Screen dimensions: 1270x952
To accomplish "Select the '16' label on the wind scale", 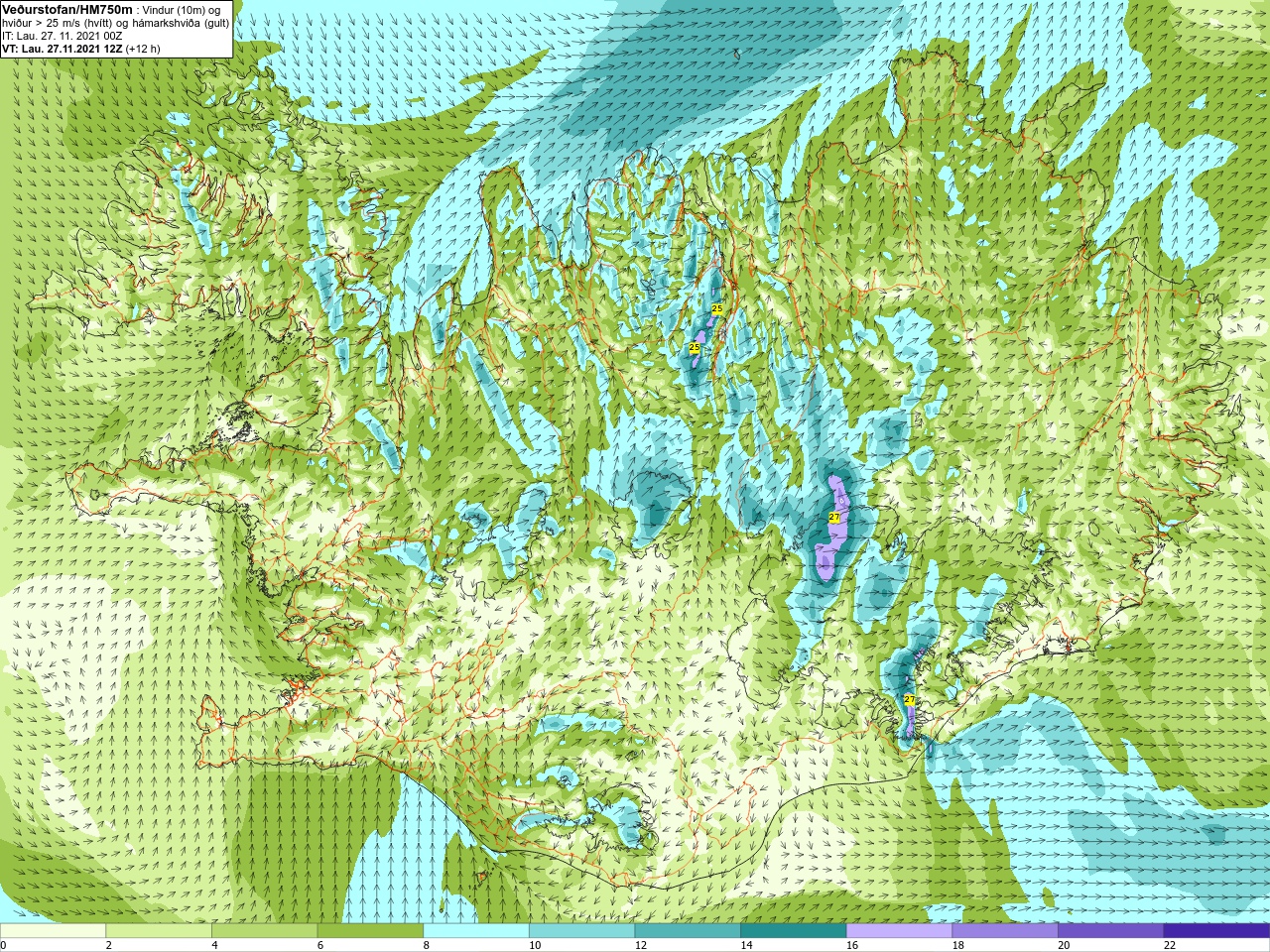I will coord(852,945).
